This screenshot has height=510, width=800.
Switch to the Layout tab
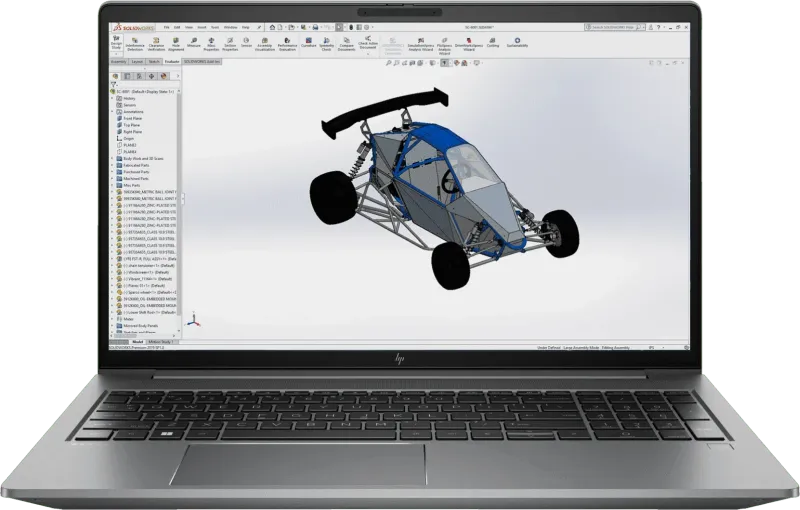pos(137,62)
